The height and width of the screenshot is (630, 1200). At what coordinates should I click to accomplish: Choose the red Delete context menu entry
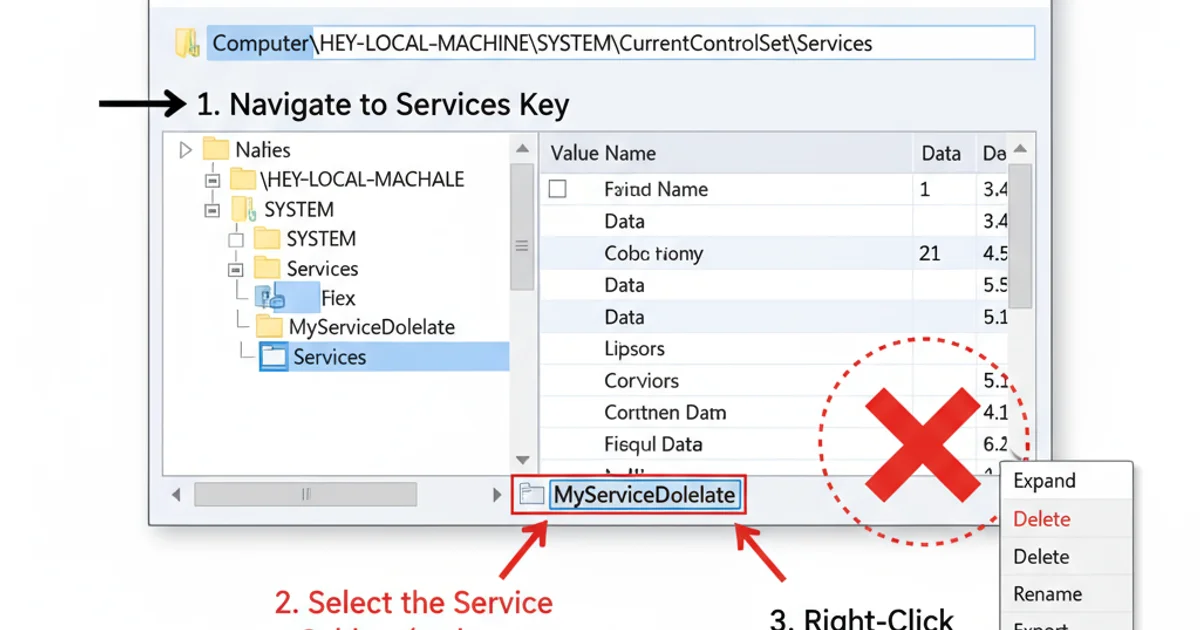click(x=1041, y=519)
